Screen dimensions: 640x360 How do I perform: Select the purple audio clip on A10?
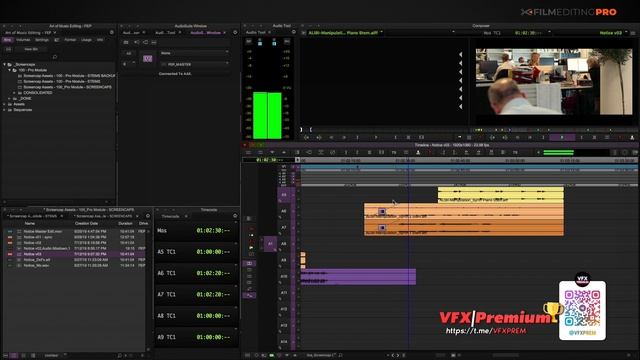[358, 276]
